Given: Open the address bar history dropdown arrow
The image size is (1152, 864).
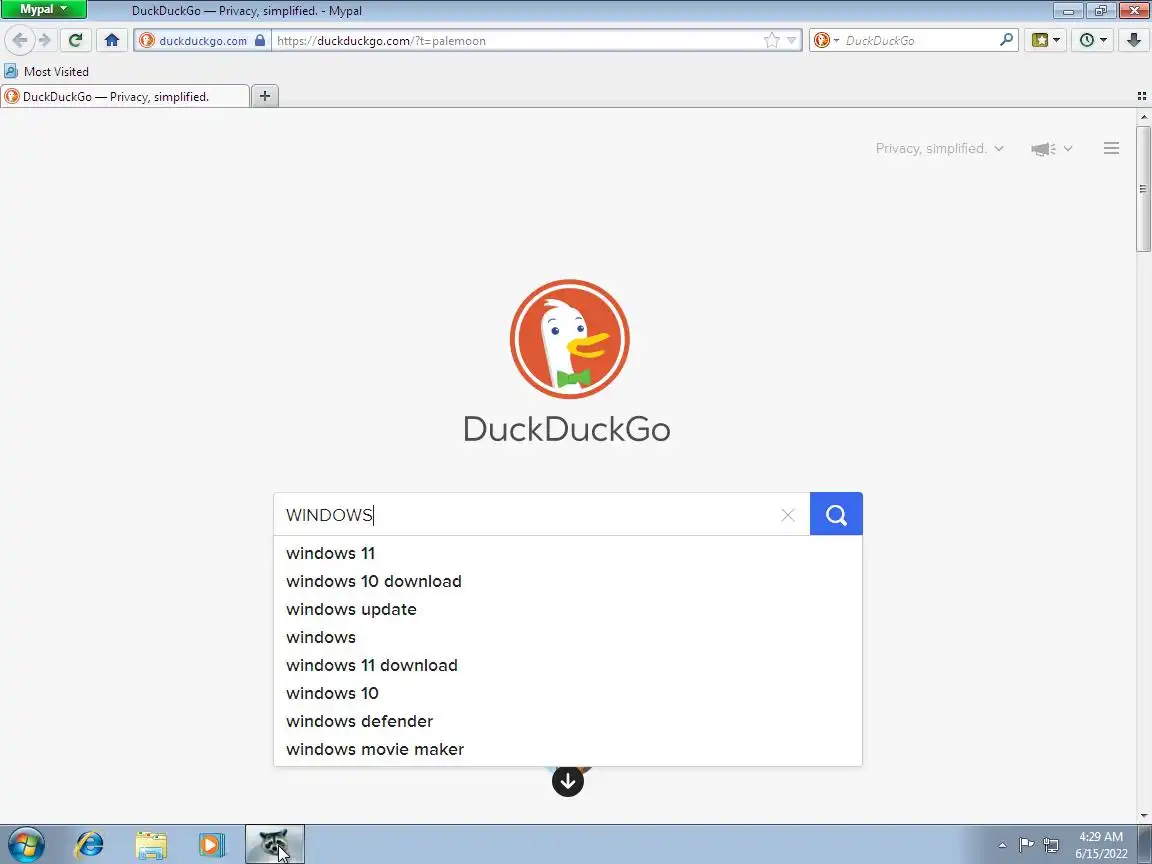Looking at the screenshot, I should (791, 40).
